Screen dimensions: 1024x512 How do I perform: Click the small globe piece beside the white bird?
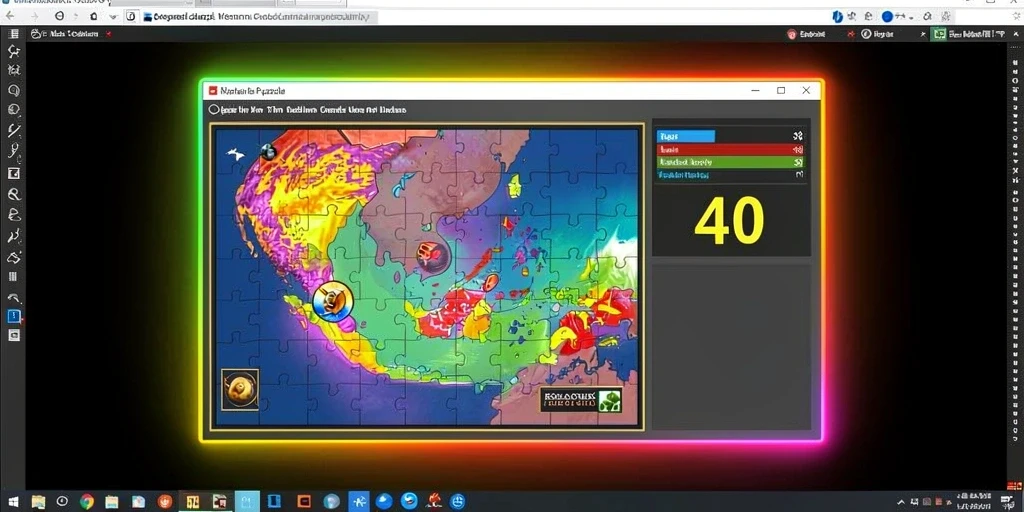point(268,152)
